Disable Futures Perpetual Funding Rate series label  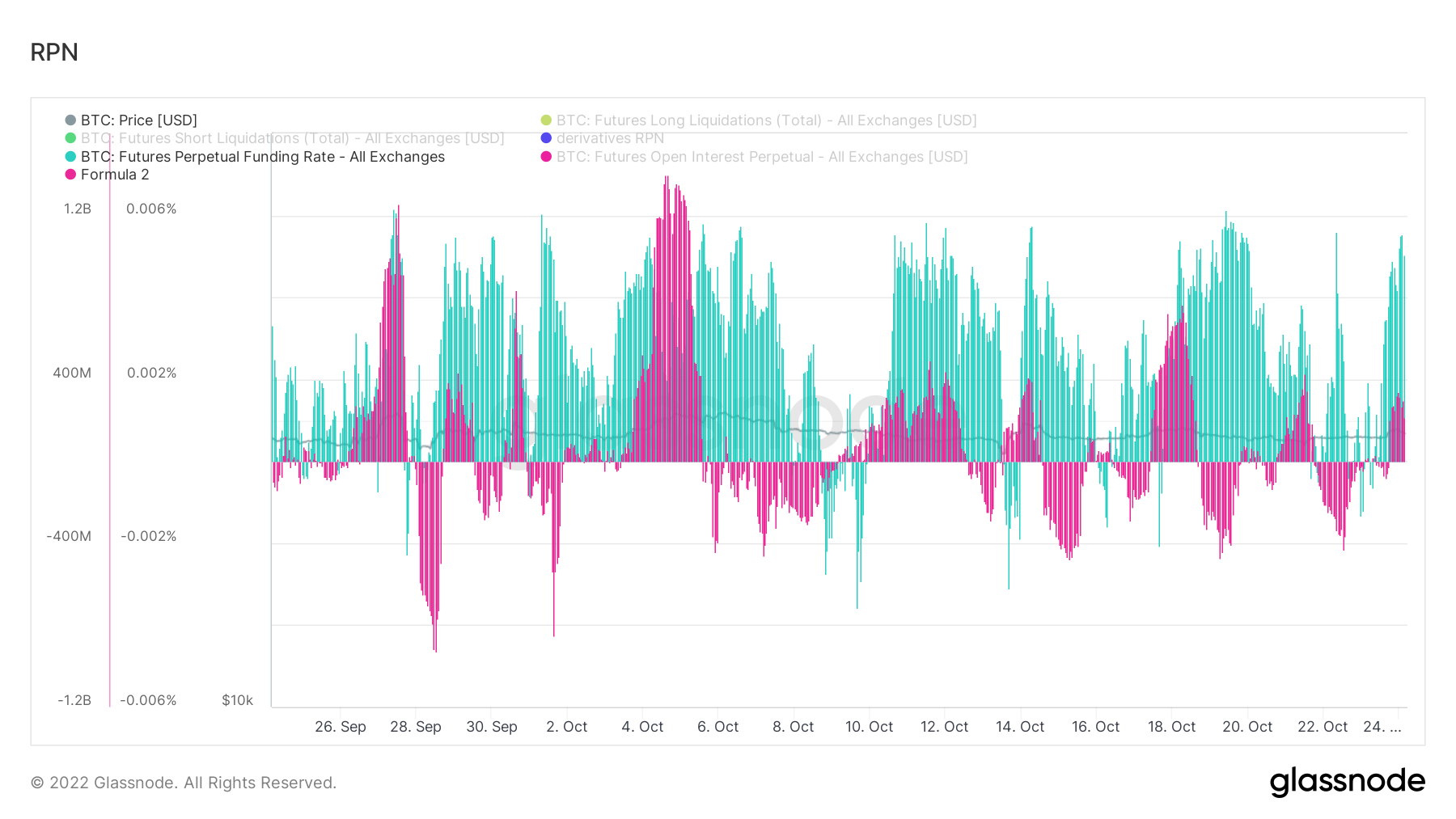262,157
